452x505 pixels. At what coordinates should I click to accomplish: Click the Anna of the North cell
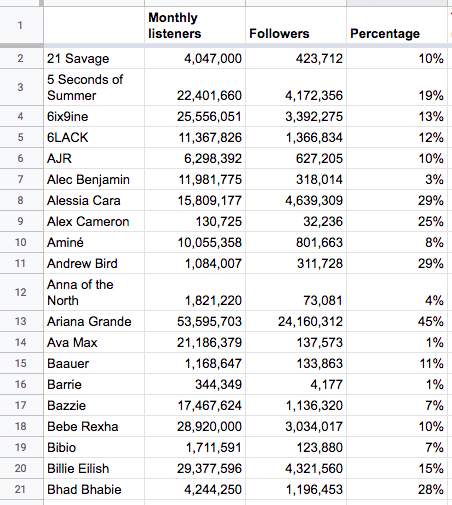(94, 292)
